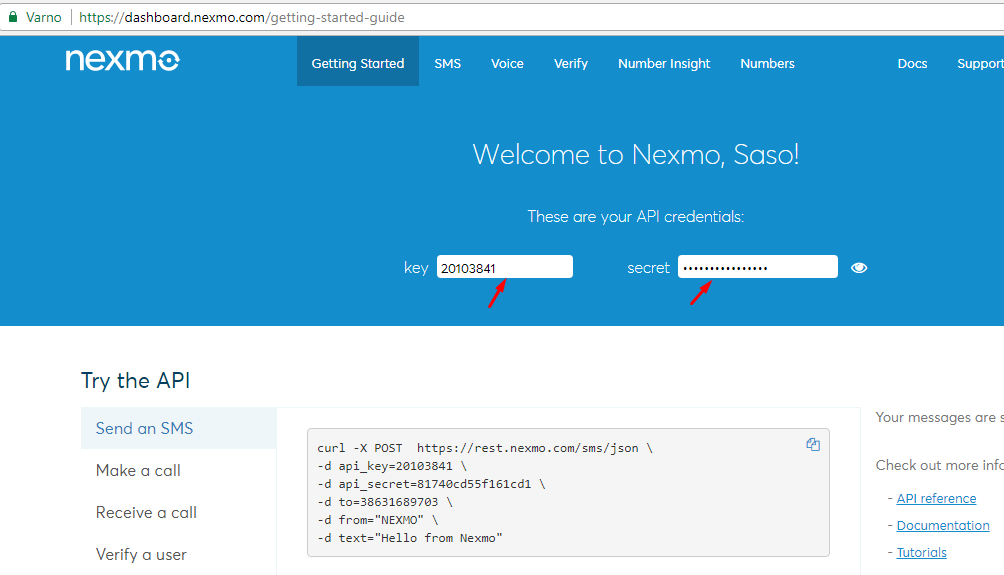Select the Verify a user option
The height and width of the screenshot is (575, 1004).
pyautogui.click(x=141, y=555)
